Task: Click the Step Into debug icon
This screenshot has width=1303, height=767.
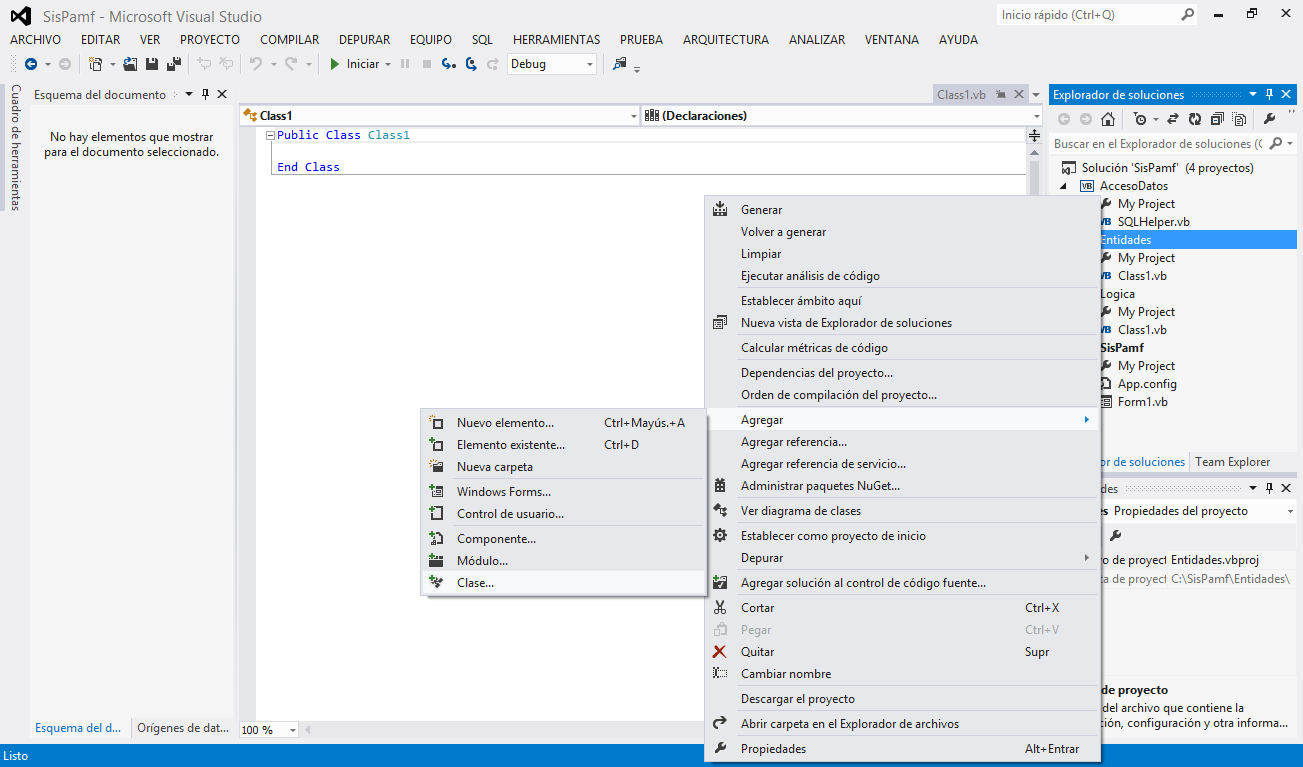Action: [448, 64]
